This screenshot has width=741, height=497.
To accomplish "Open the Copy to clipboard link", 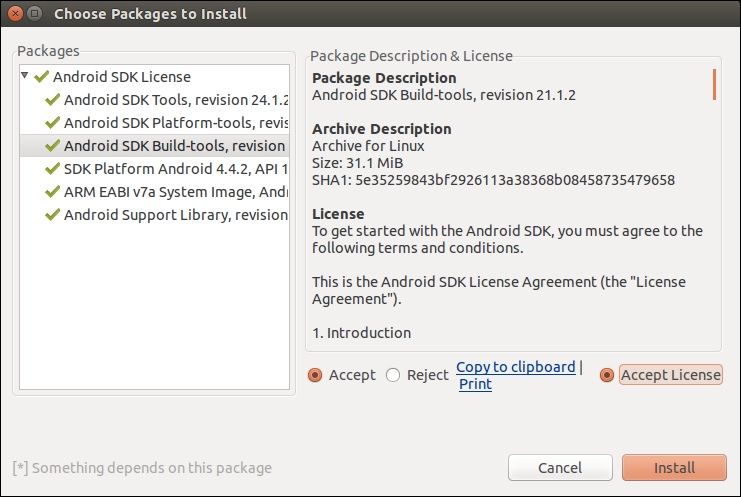I will click(516, 367).
